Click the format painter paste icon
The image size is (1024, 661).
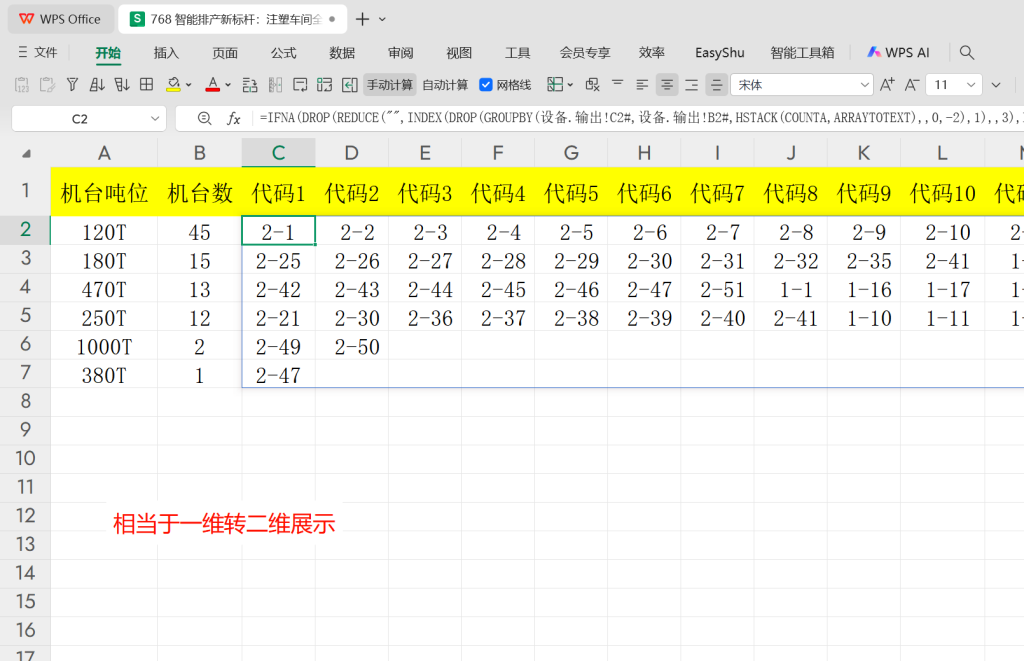(x=47, y=85)
